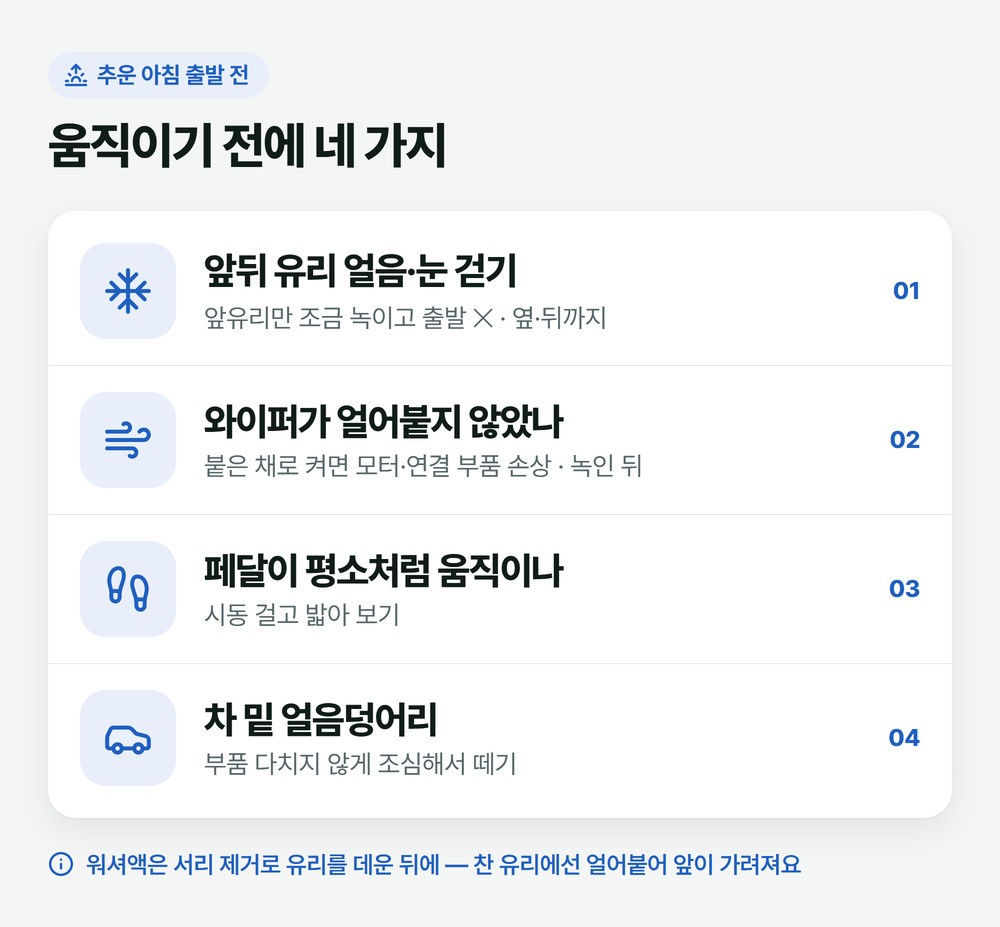Click the number 01 label
Image resolution: width=1000 pixels, height=927 pixels.
906,291
